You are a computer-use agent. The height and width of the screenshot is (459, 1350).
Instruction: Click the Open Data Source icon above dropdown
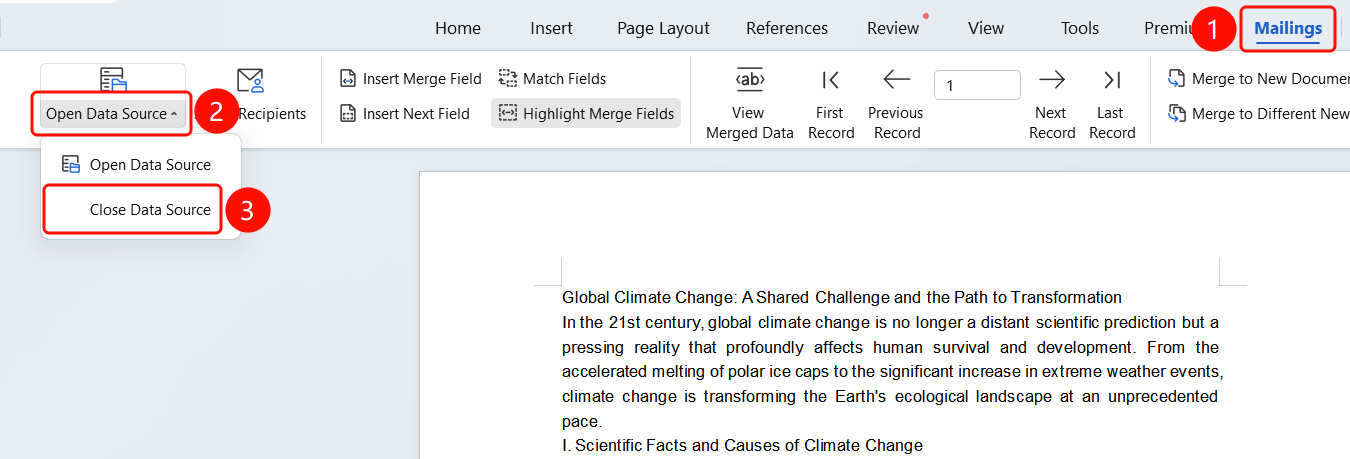pyautogui.click(x=113, y=81)
